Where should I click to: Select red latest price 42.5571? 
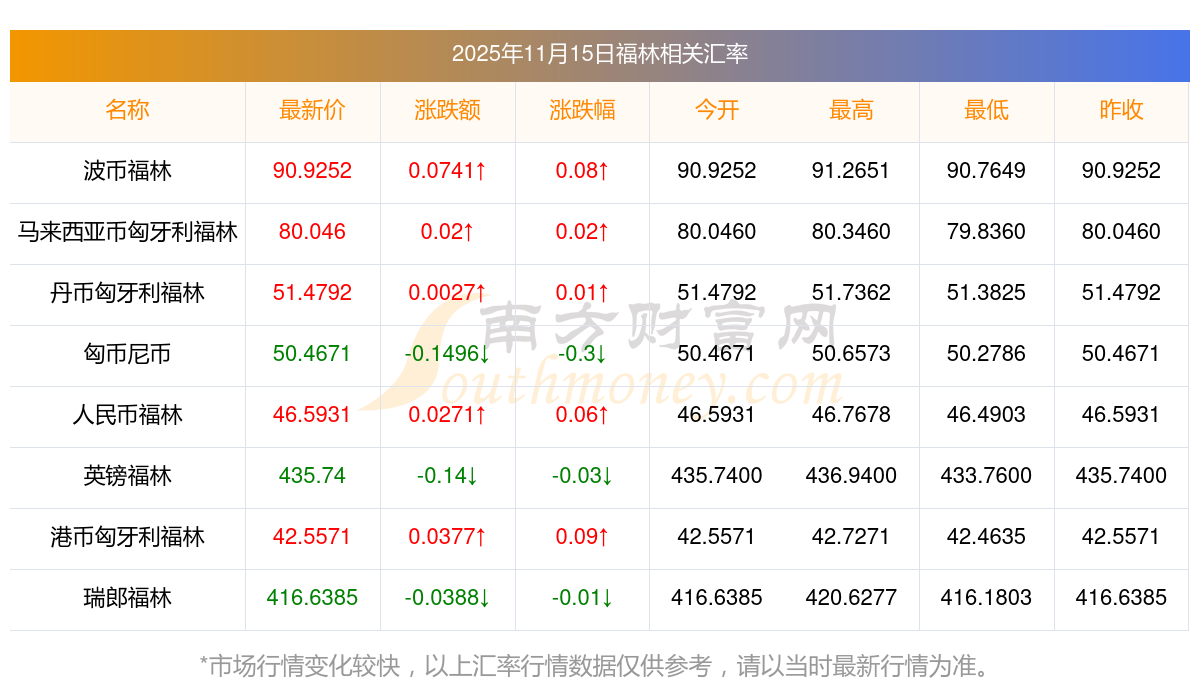coord(312,537)
